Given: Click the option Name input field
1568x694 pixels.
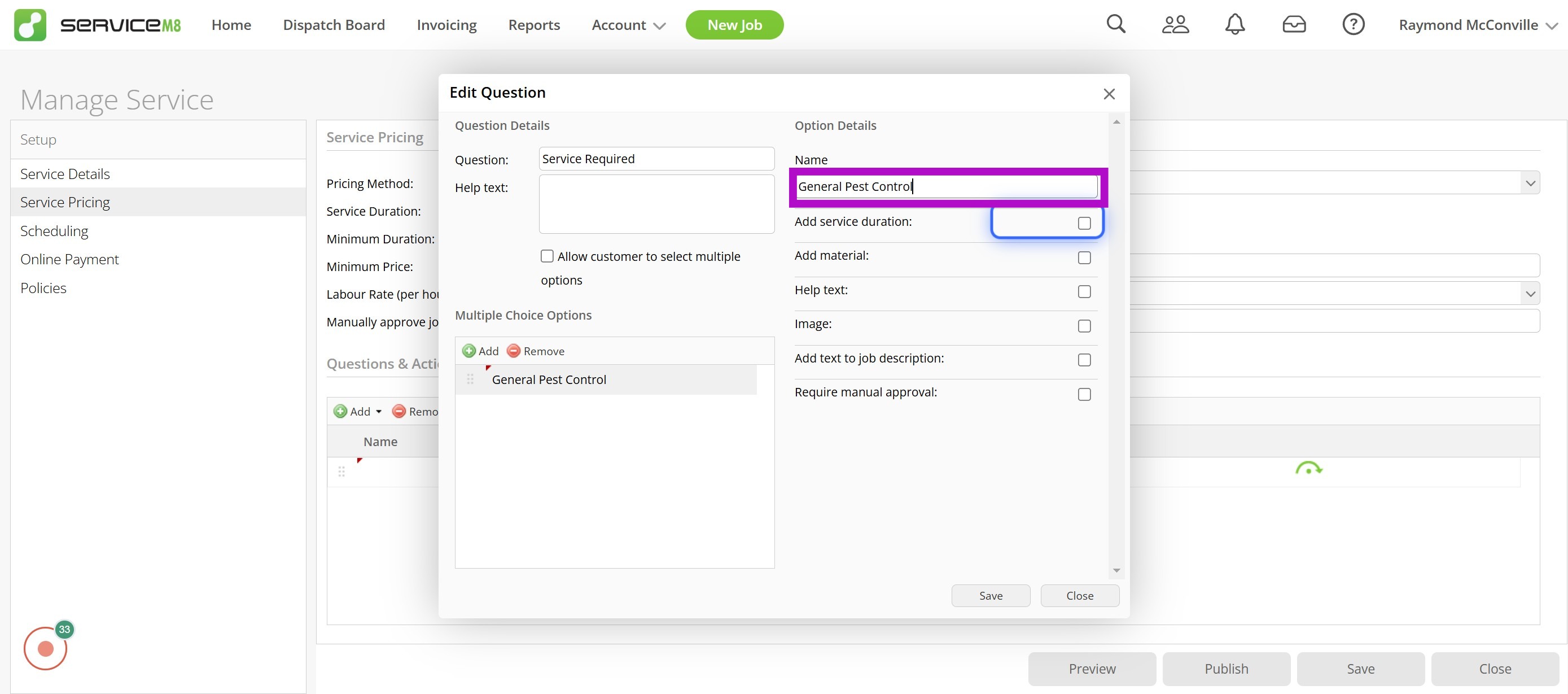Looking at the screenshot, I should click(x=947, y=186).
